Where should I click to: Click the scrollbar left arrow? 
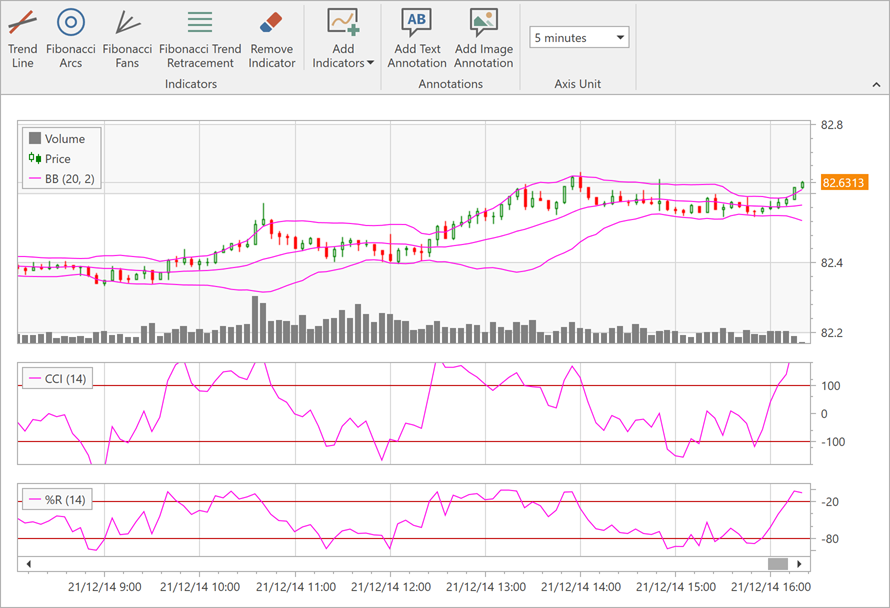point(28,564)
